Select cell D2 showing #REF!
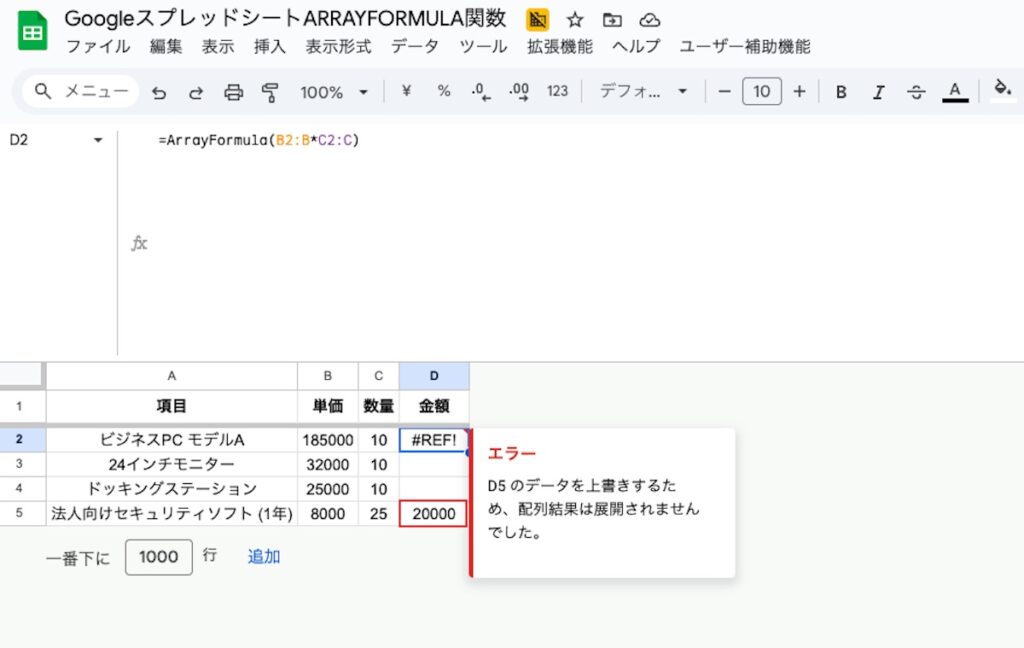 pyautogui.click(x=434, y=440)
